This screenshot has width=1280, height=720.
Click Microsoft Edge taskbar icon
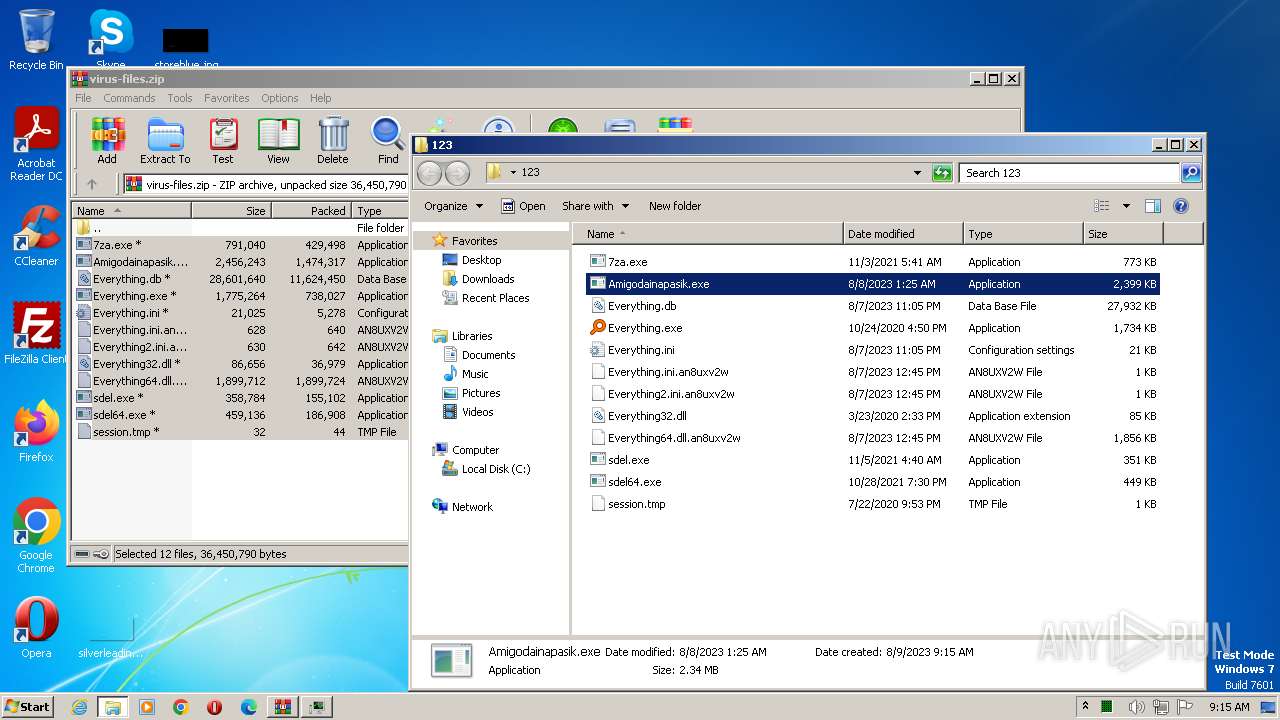pyautogui.click(x=249, y=707)
